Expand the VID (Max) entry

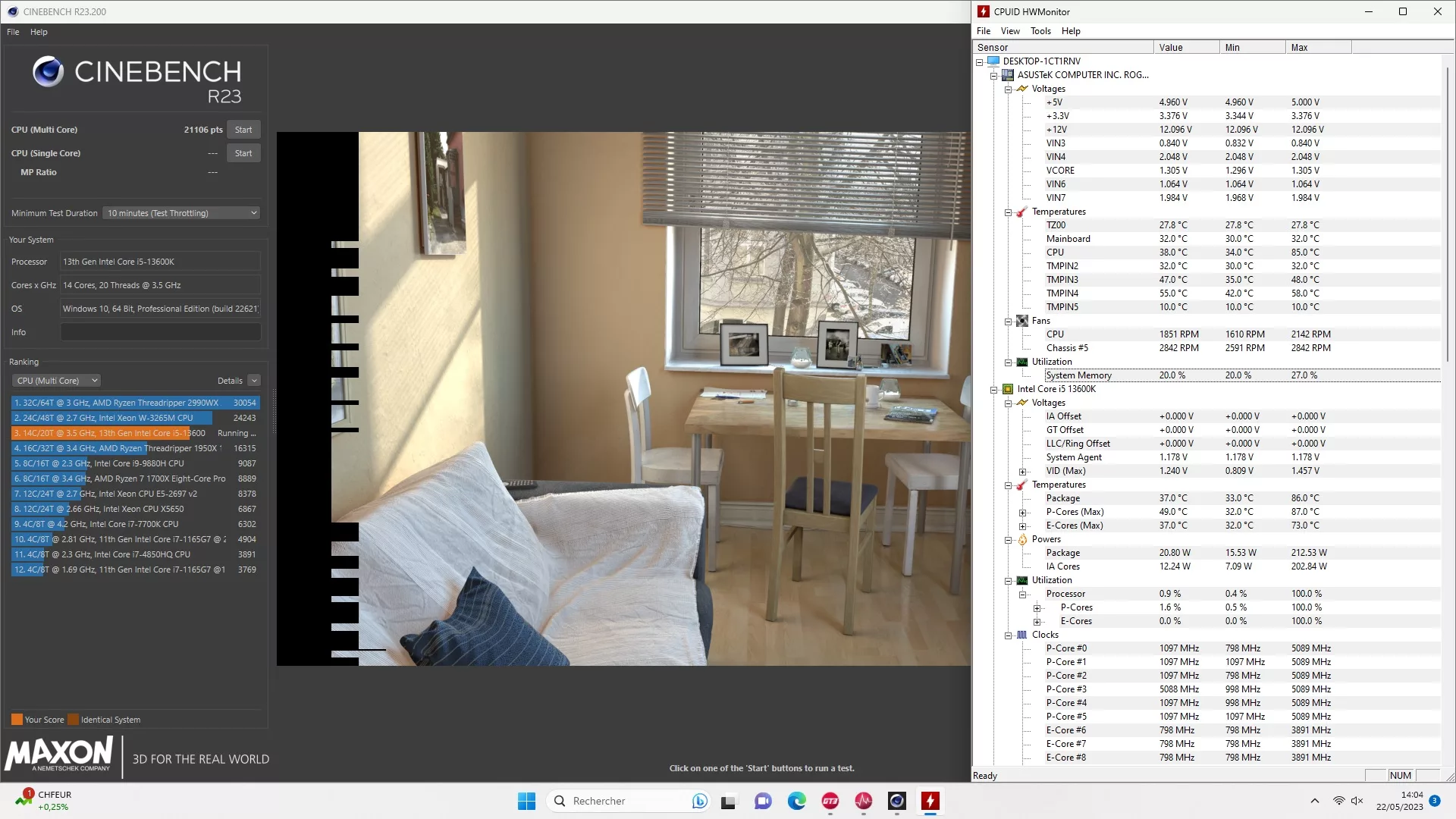1022,472
